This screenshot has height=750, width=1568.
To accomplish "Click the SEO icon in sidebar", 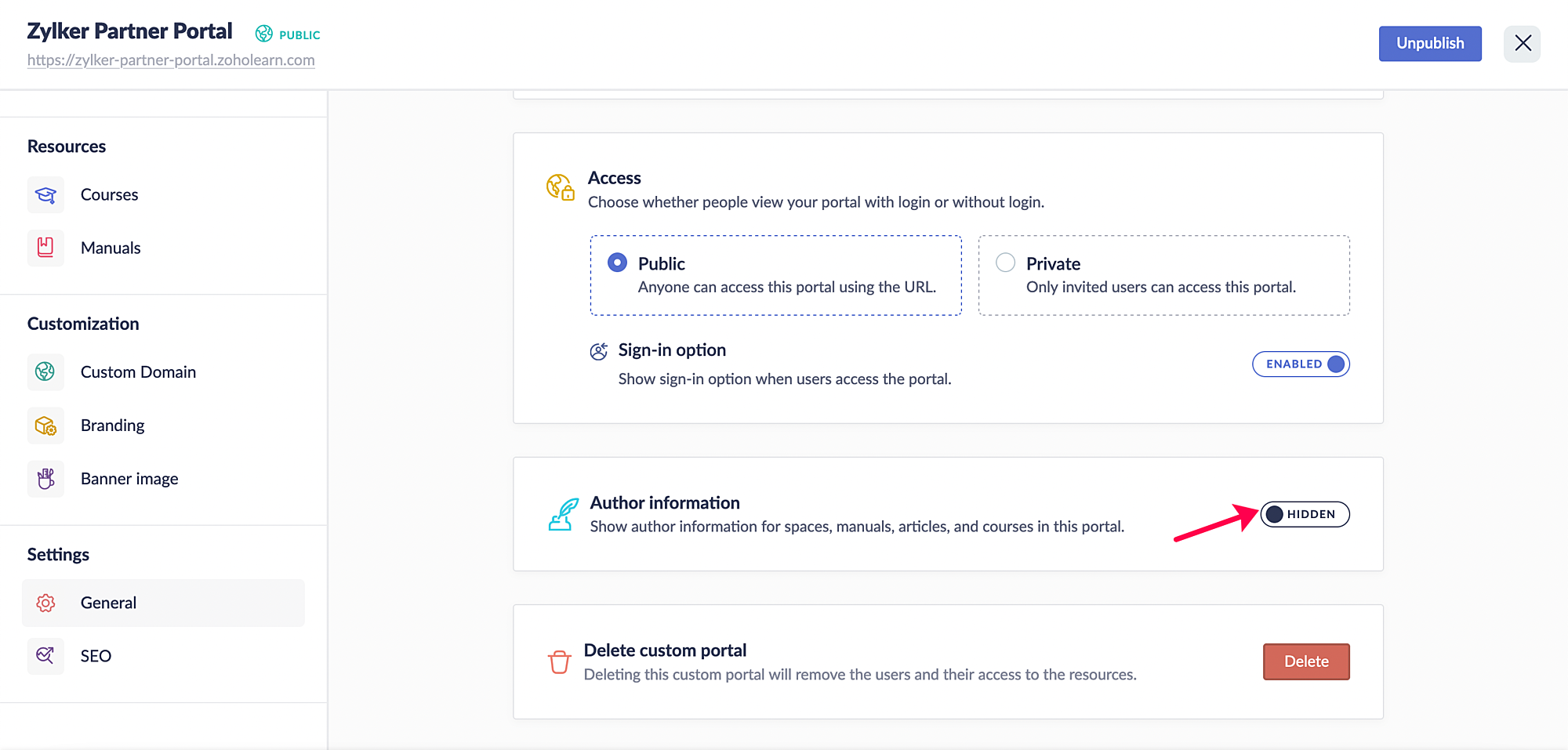I will click(45, 656).
